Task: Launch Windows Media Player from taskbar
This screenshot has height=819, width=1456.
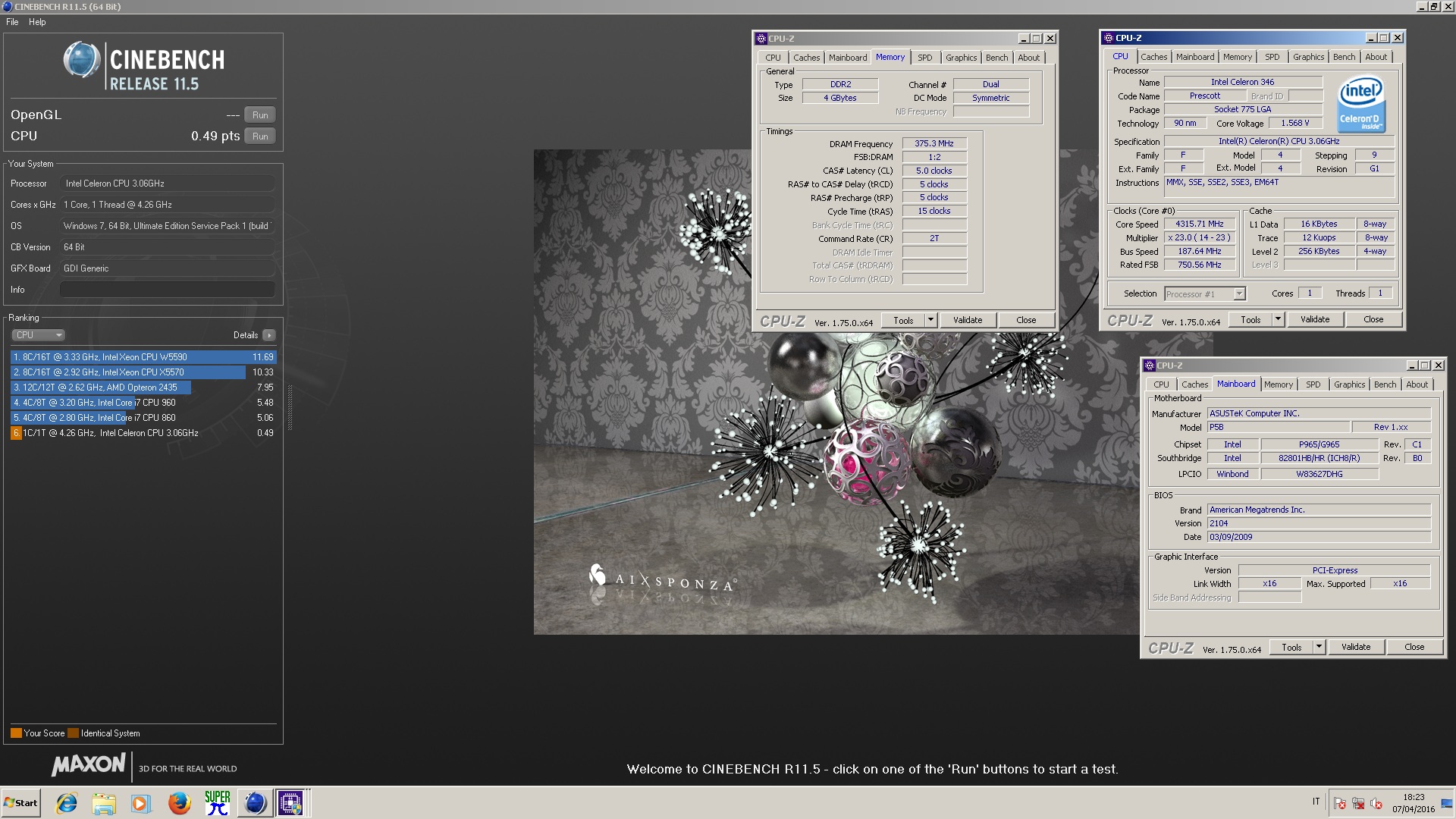Action: [140, 803]
